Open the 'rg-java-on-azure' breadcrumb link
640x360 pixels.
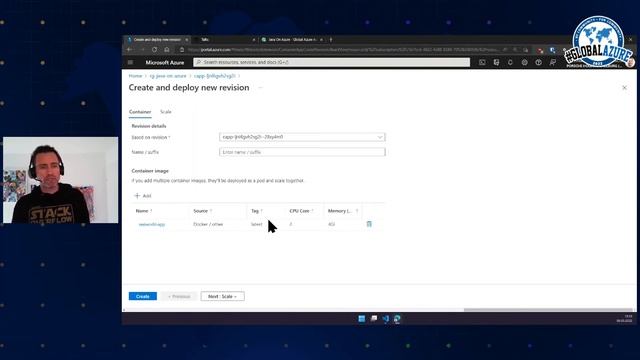click(168, 76)
